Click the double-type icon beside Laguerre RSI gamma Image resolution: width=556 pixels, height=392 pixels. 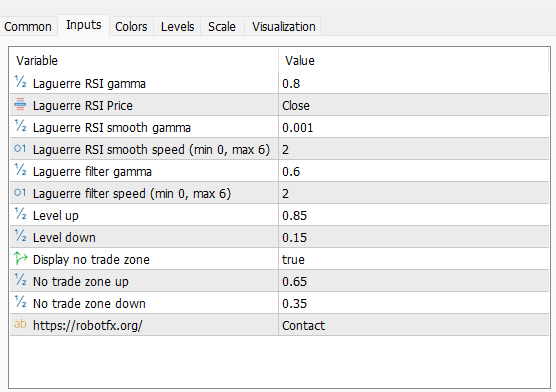click(x=20, y=82)
